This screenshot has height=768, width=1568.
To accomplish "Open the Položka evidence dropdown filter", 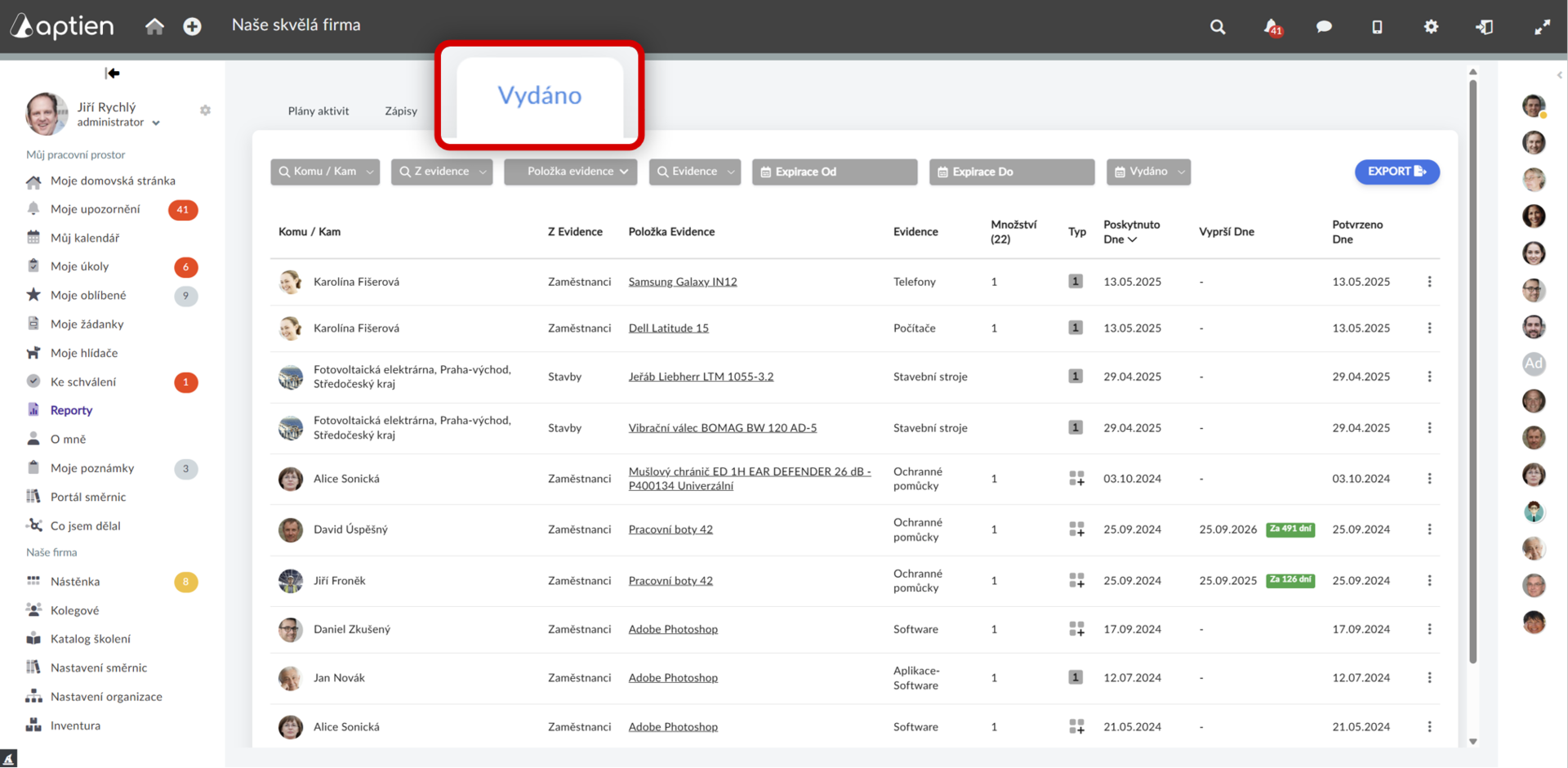I will 570,172.
